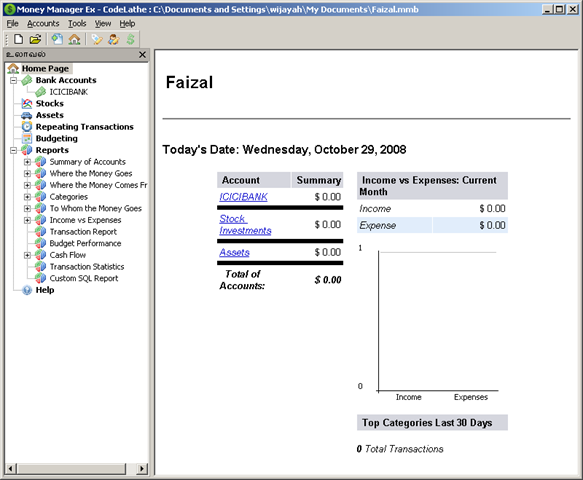Close the navigation side panel
Image resolution: width=583 pixels, height=480 pixels.
pos(142,55)
